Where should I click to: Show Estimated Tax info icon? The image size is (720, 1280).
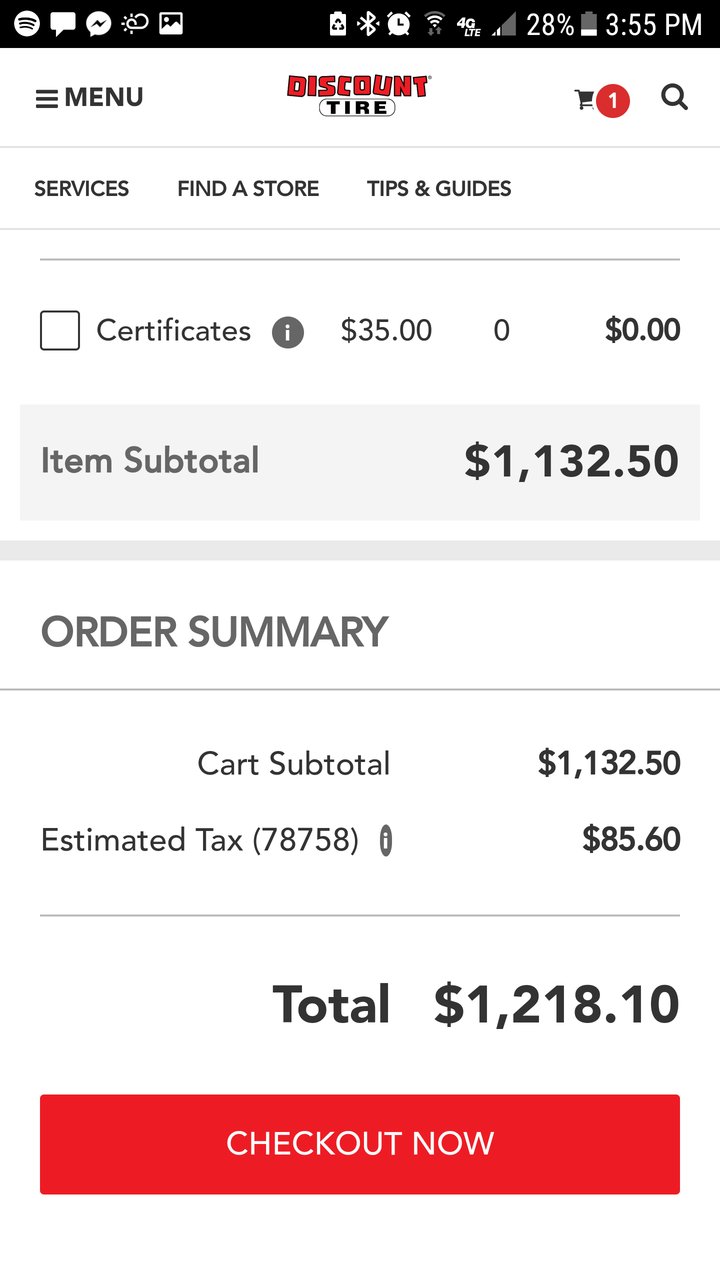pos(386,841)
